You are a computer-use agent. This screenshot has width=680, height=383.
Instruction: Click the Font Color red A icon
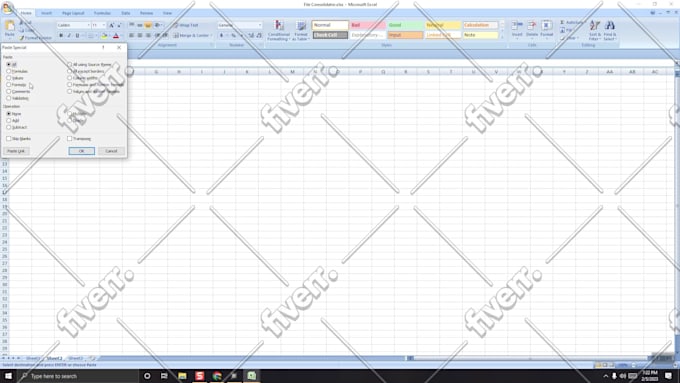[116, 36]
